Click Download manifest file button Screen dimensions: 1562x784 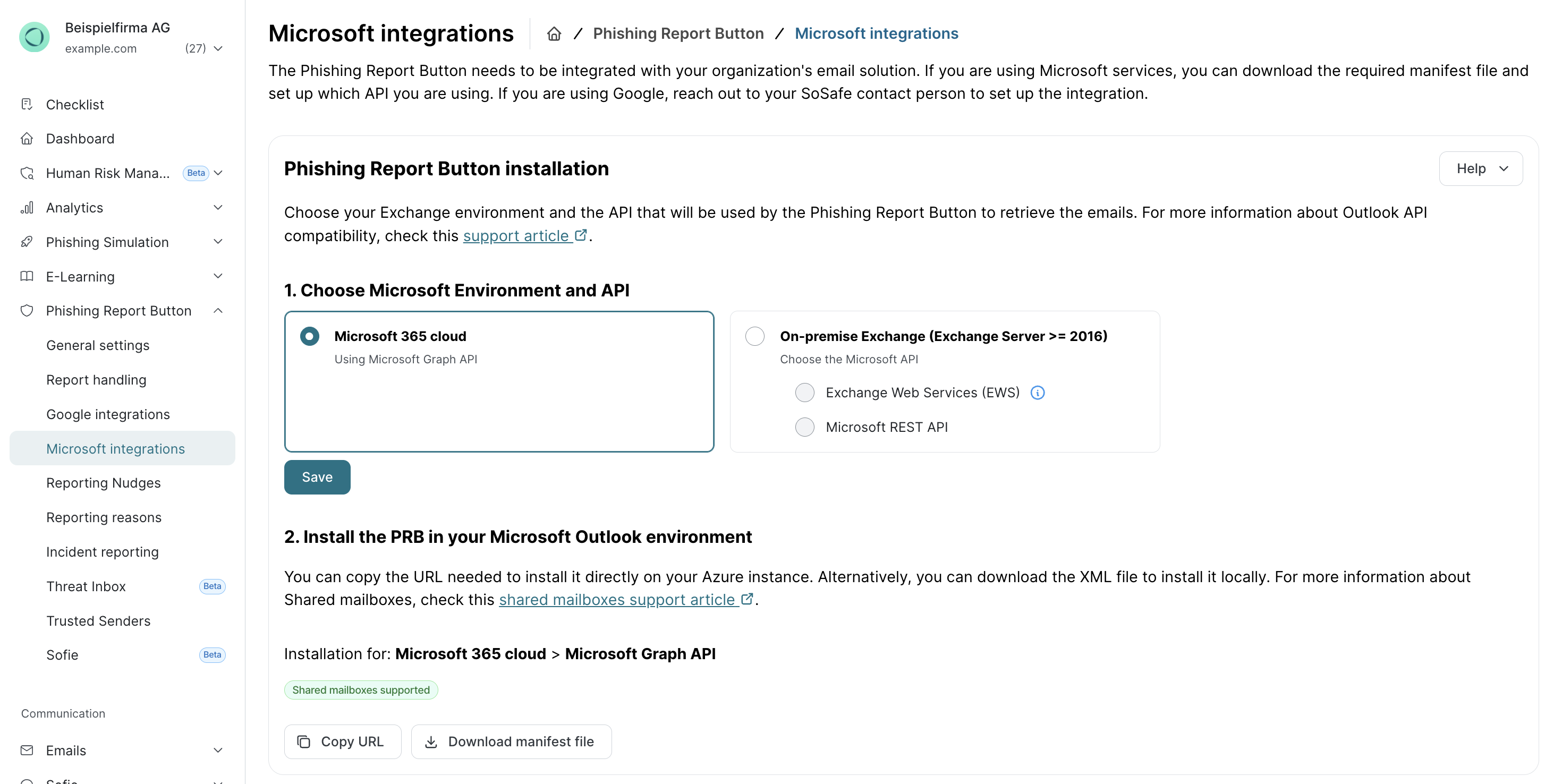tap(511, 742)
